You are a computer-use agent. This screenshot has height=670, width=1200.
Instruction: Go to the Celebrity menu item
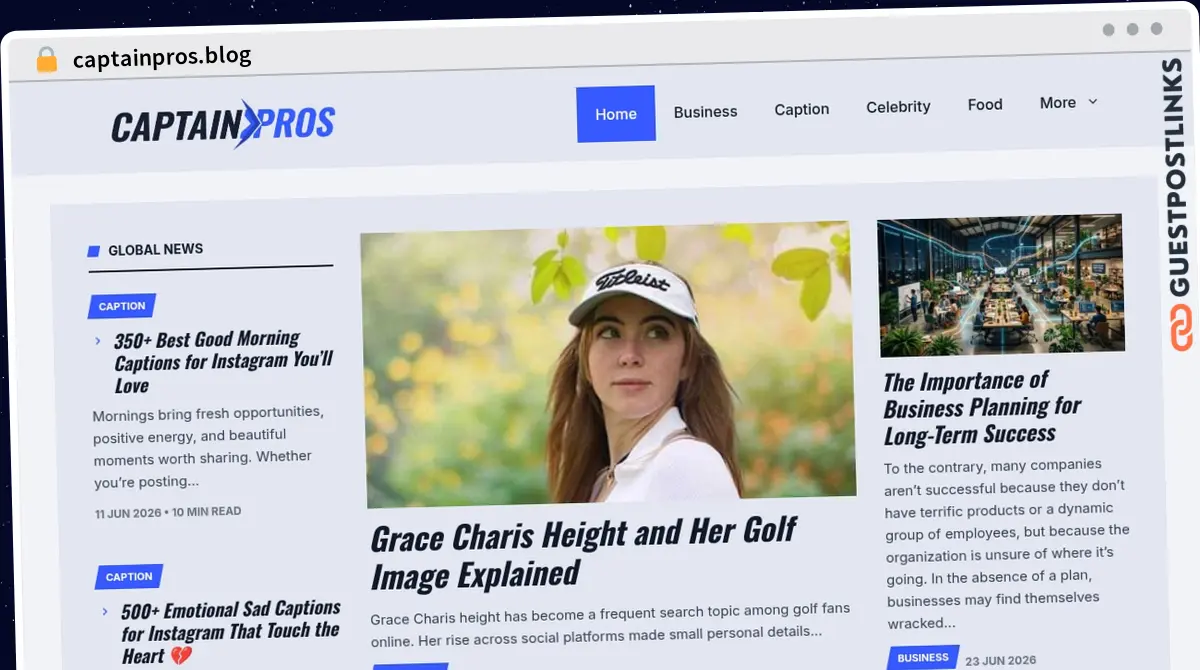(x=898, y=106)
